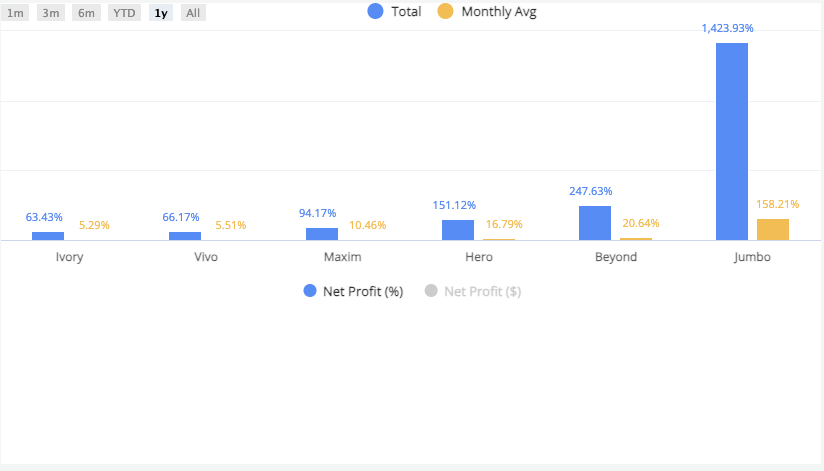The width and height of the screenshot is (824, 471).
Task: Click the Jumbo axis label
Action: tap(752, 257)
